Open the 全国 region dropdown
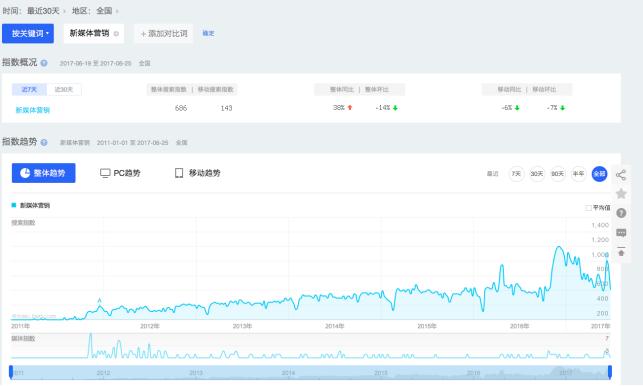This screenshot has height=386, width=643. pos(107,11)
